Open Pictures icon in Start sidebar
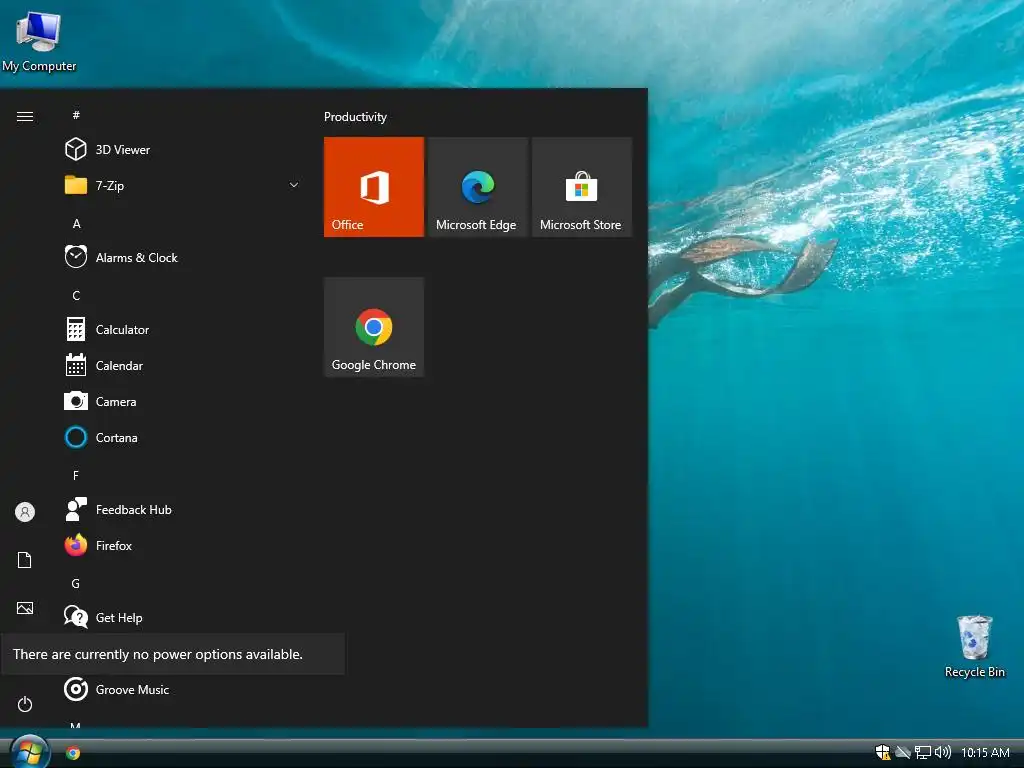 coord(25,608)
